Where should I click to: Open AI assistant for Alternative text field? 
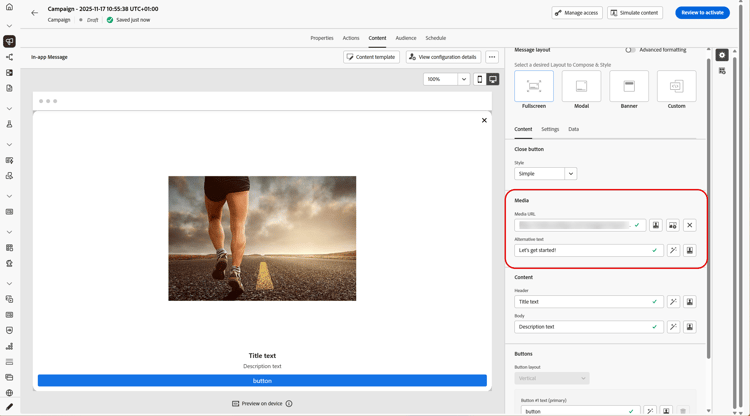(x=673, y=251)
